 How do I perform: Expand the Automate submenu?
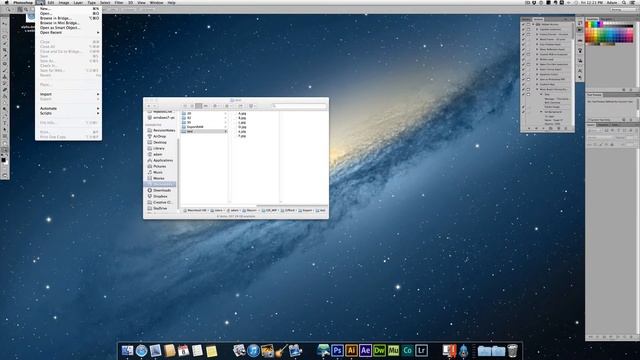(68, 109)
